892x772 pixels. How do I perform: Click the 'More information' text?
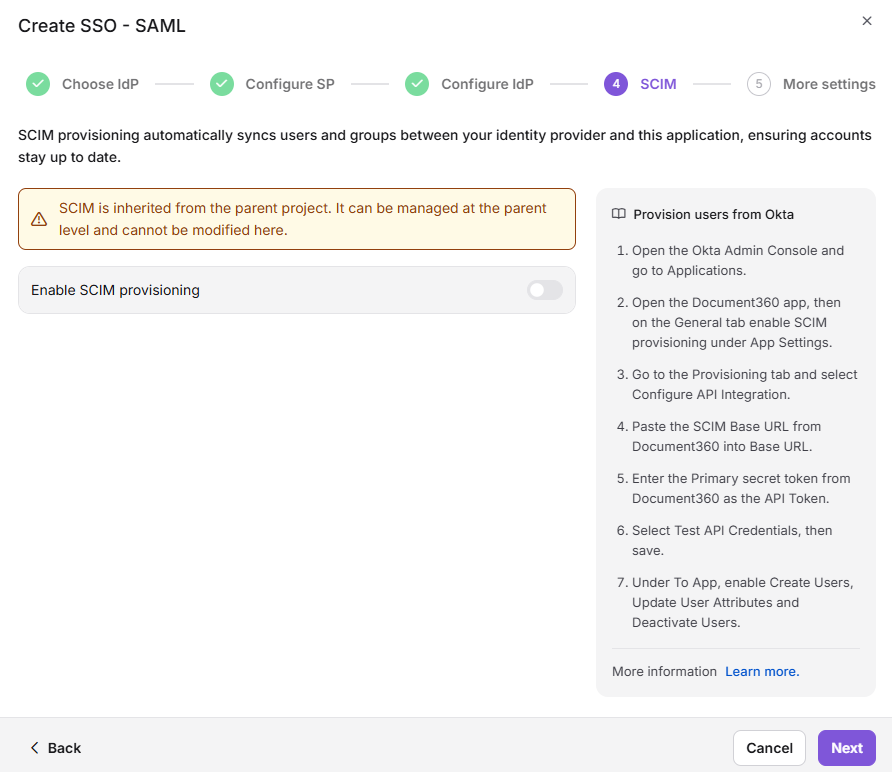tap(664, 671)
